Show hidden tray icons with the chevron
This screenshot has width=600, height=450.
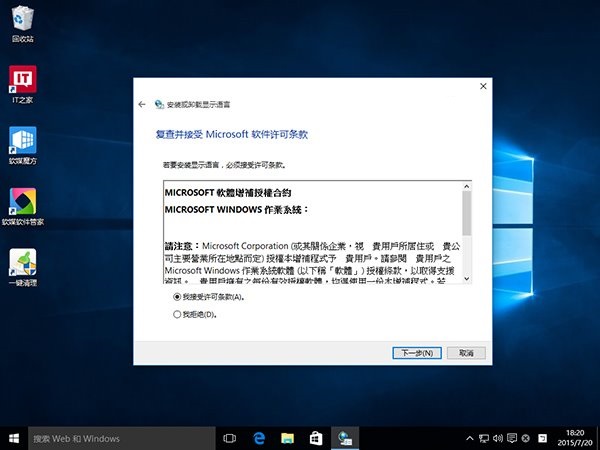pyautogui.click(x=470, y=439)
